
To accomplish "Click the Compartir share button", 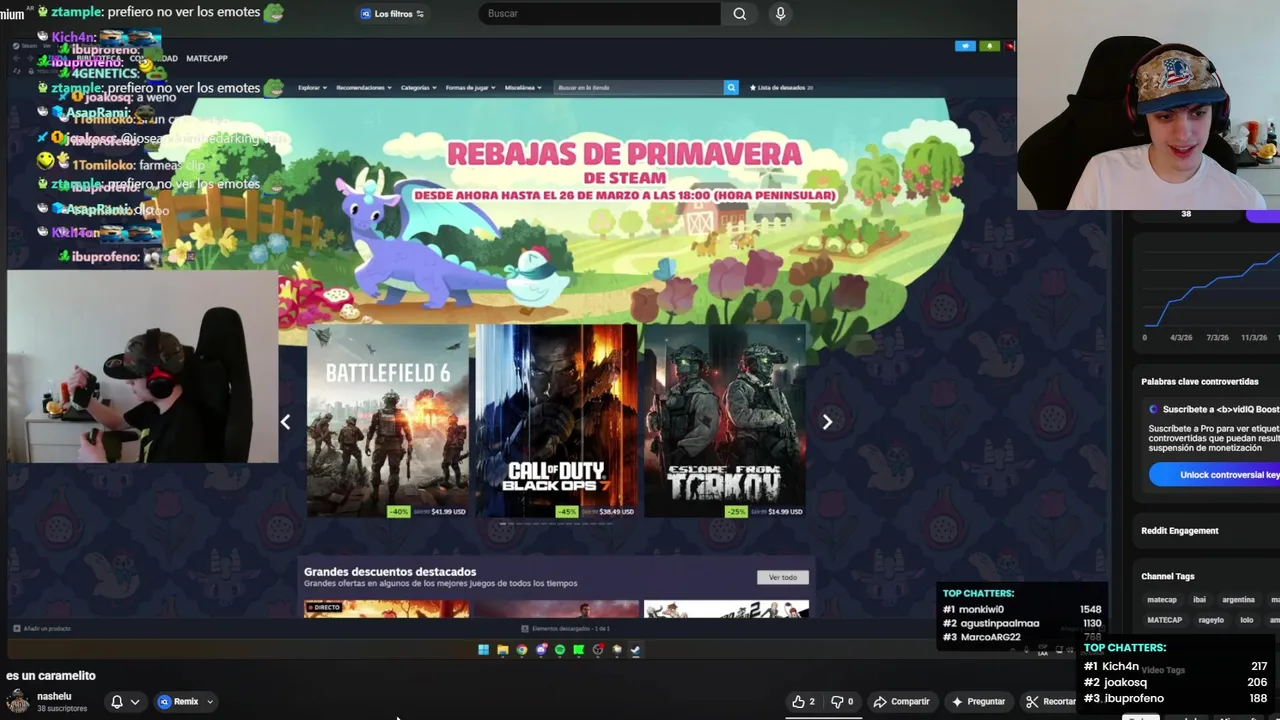I will [901, 702].
